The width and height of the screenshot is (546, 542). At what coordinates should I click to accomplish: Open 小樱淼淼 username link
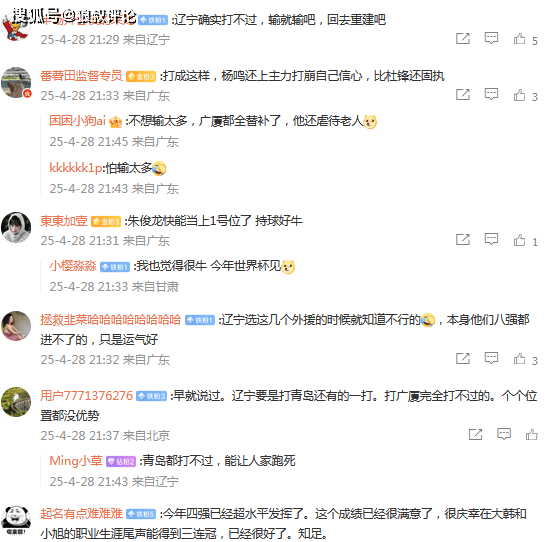[72, 266]
